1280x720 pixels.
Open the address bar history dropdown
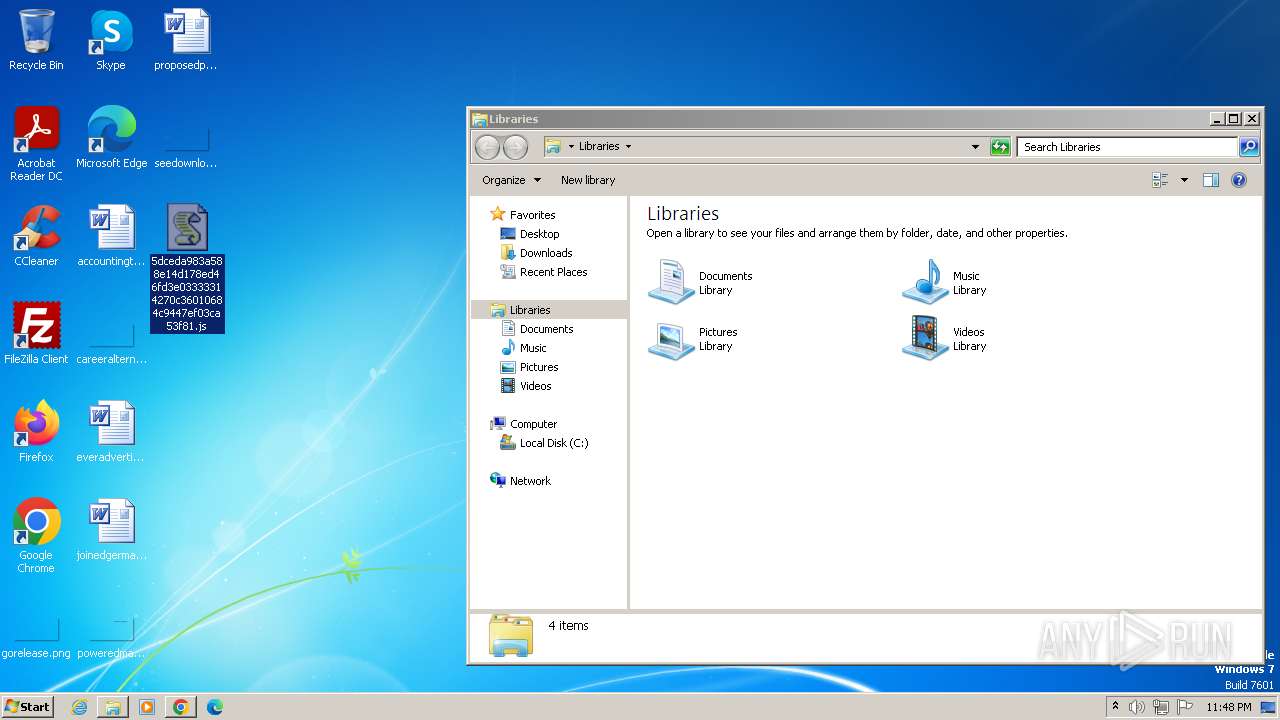975,147
